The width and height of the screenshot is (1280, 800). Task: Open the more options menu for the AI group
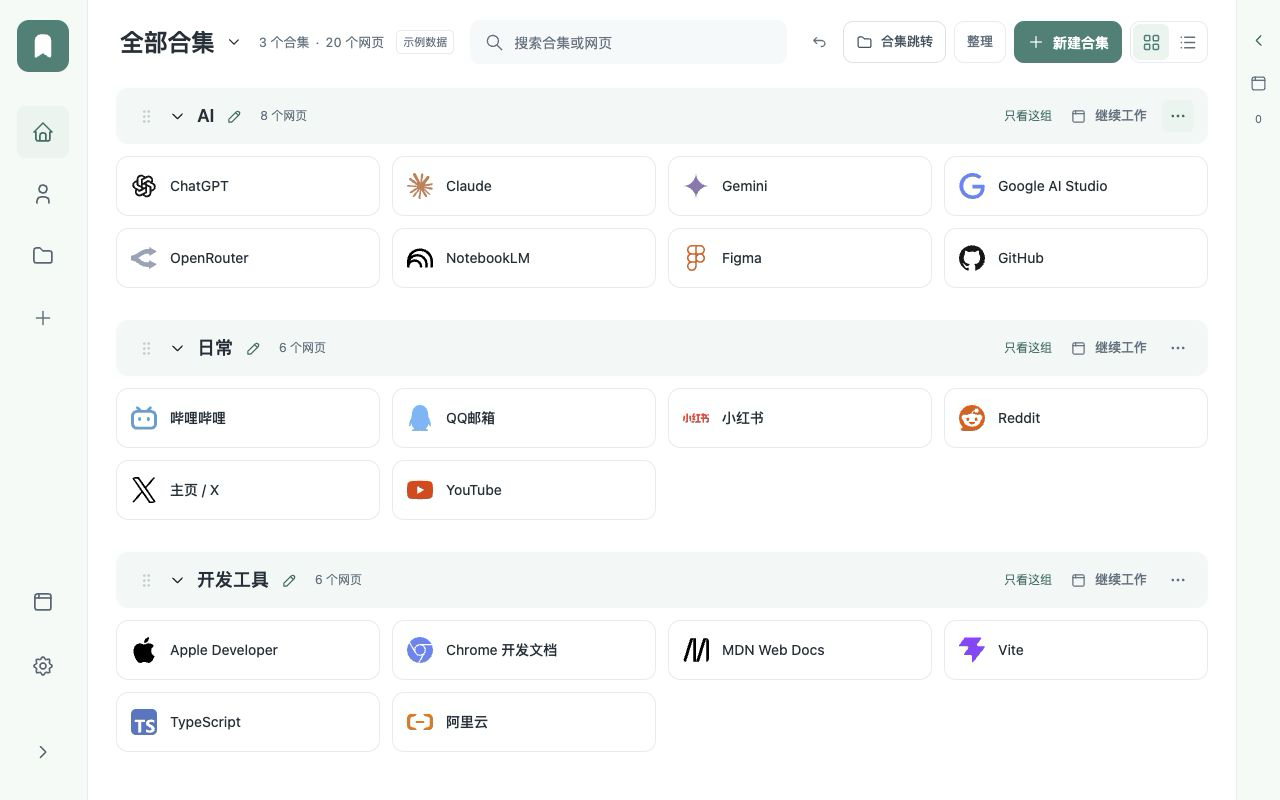(1178, 116)
